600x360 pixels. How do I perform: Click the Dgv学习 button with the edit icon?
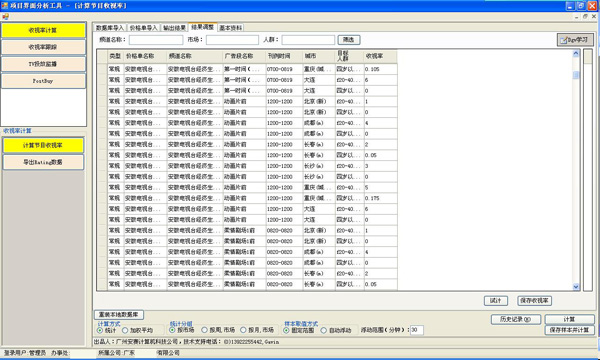pyautogui.click(x=575, y=40)
